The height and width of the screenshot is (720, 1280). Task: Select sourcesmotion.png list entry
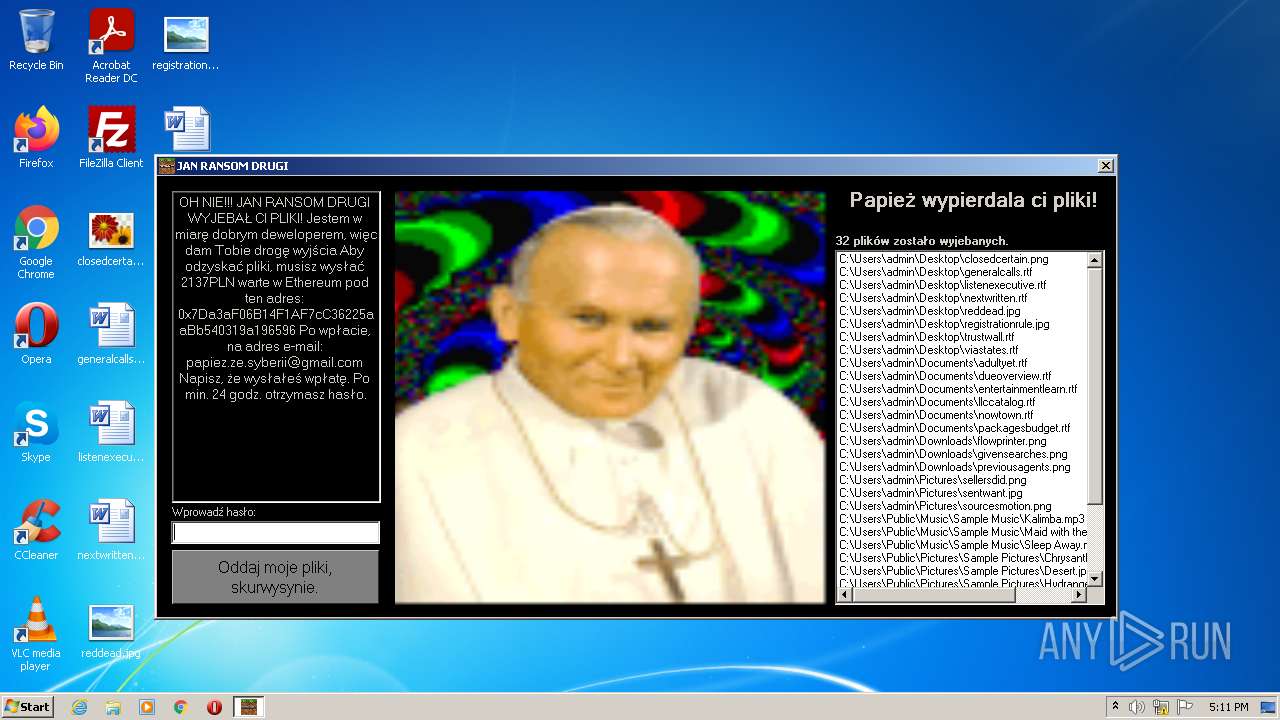pos(945,506)
